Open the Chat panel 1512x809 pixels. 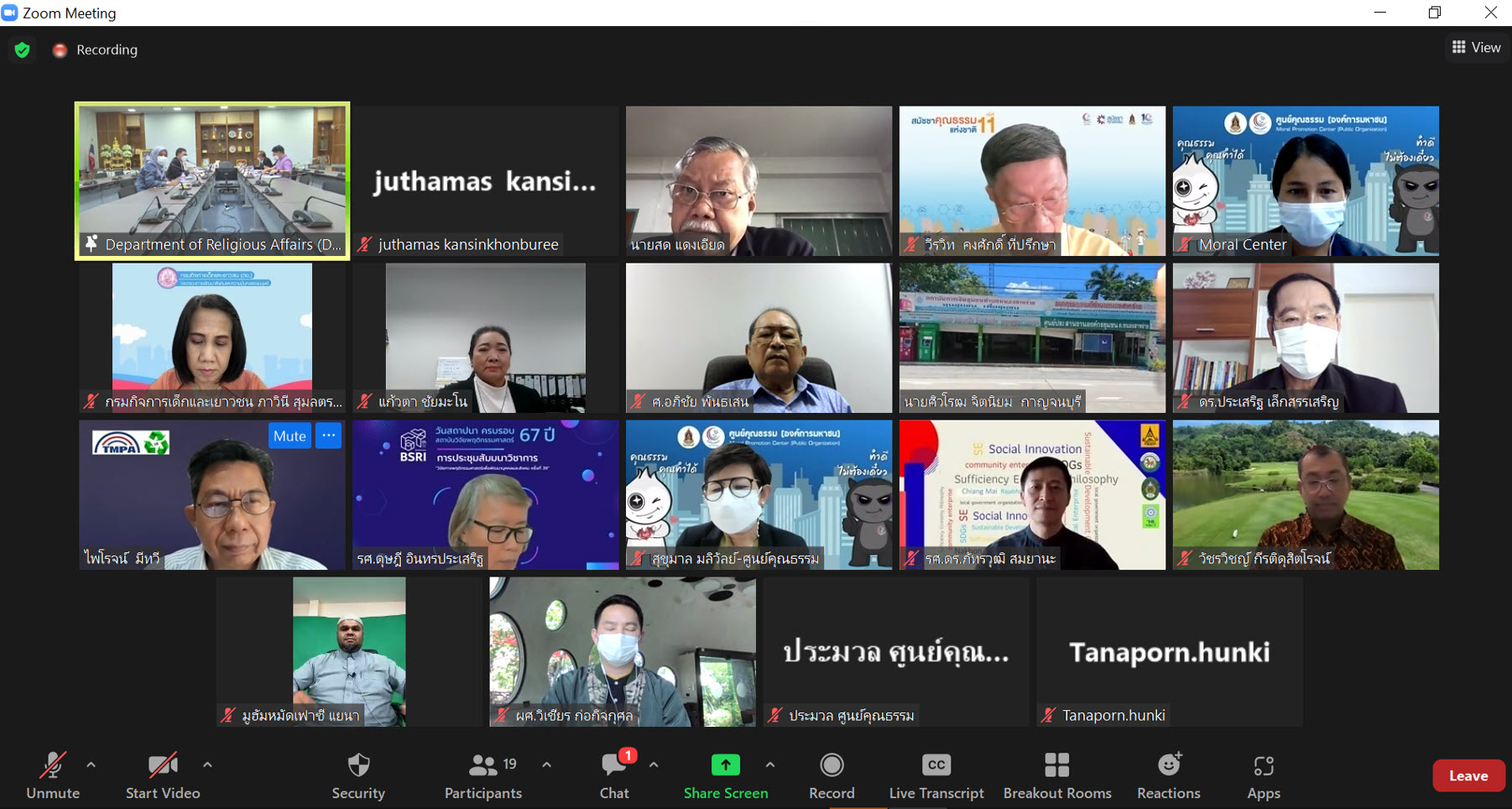click(614, 775)
